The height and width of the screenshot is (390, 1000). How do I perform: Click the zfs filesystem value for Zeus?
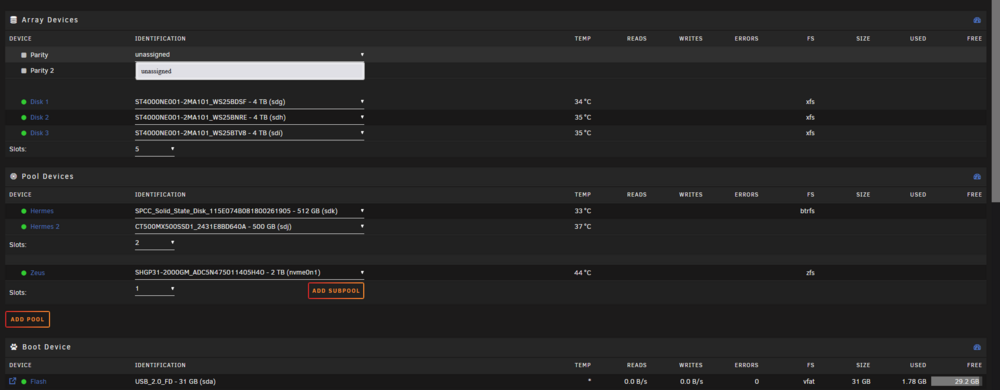click(x=810, y=273)
